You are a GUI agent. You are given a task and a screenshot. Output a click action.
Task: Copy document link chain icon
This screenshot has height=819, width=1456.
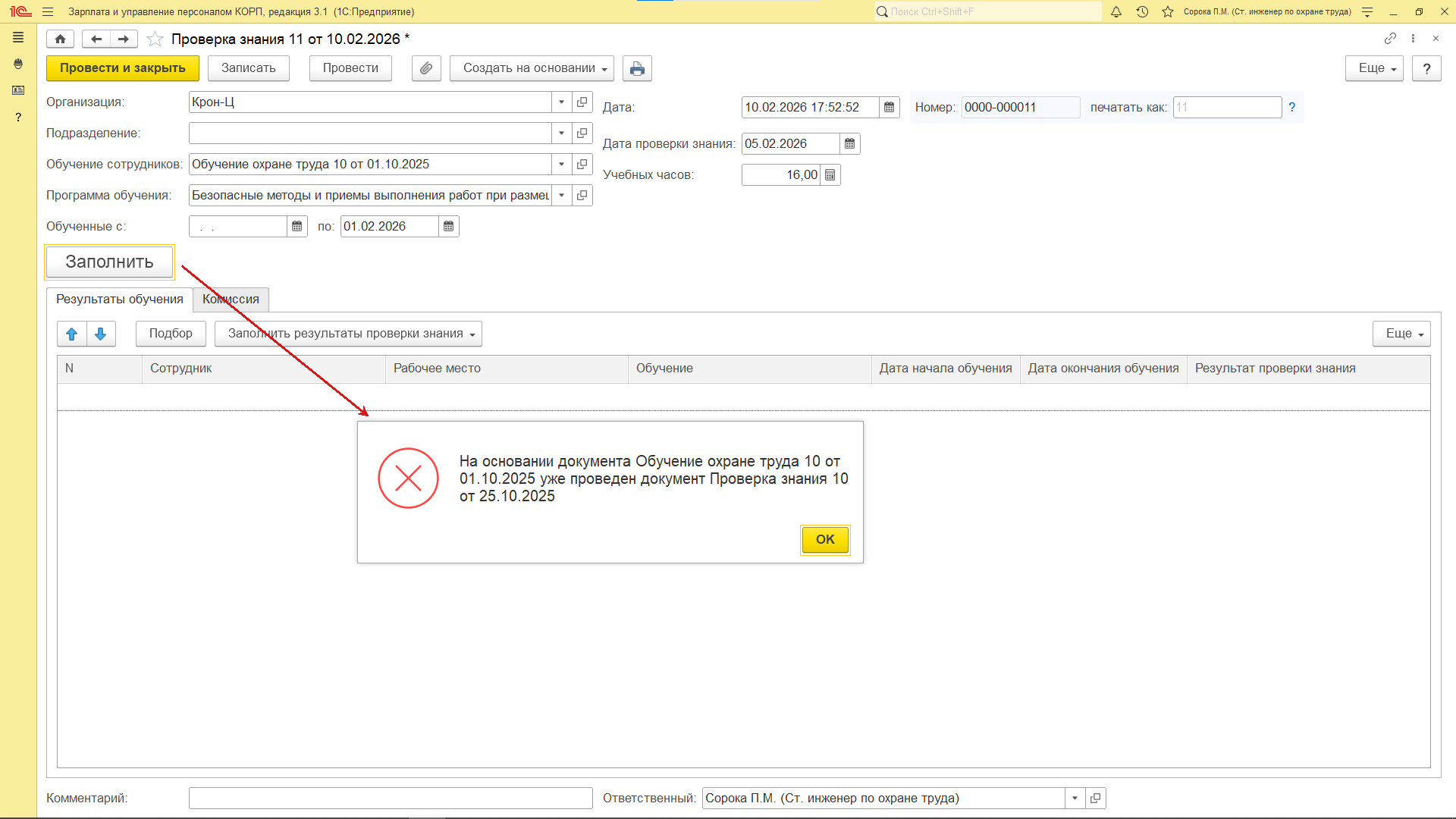pyautogui.click(x=1390, y=38)
